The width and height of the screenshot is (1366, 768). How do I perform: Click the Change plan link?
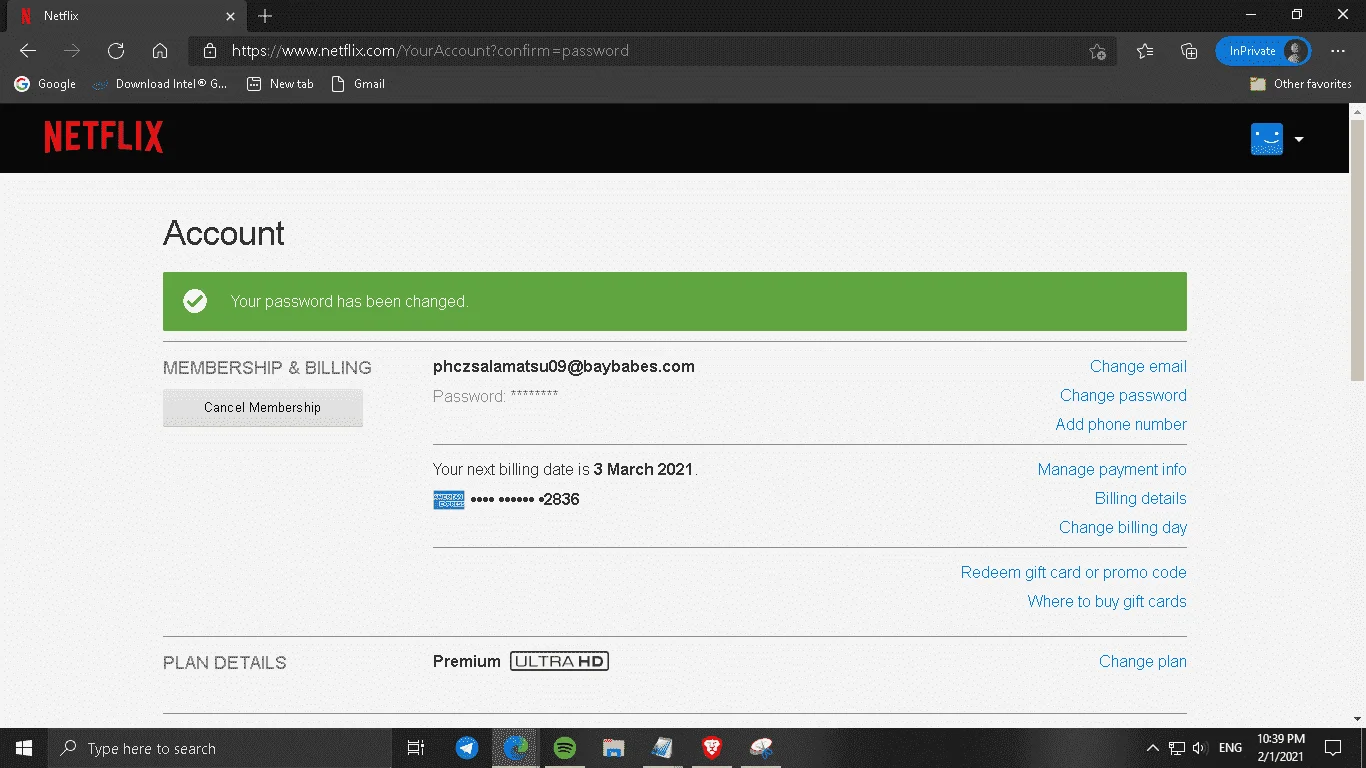tap(1143, 662)
